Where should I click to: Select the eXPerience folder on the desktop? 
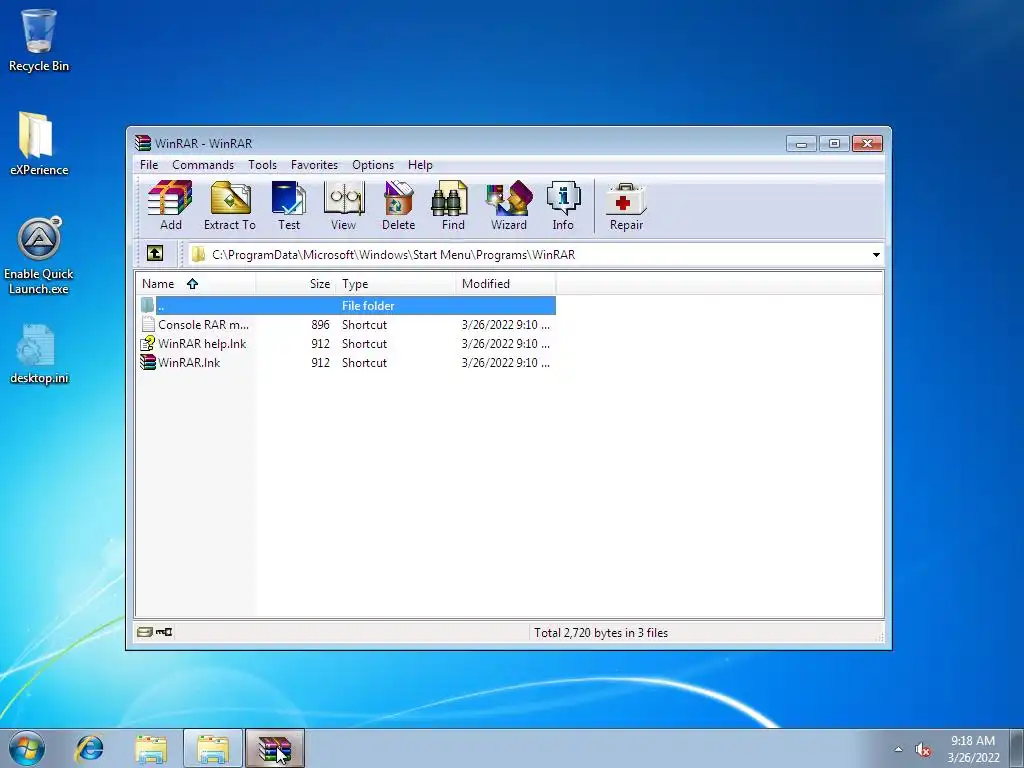click(x=39, y=144)
